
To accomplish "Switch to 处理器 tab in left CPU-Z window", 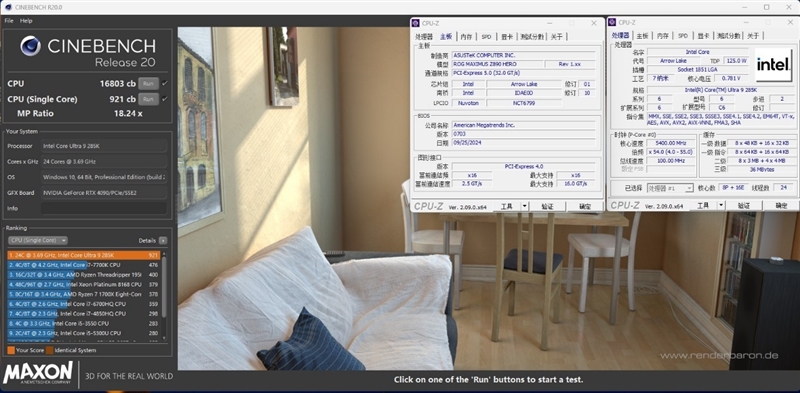I will [x=423, y=37].
